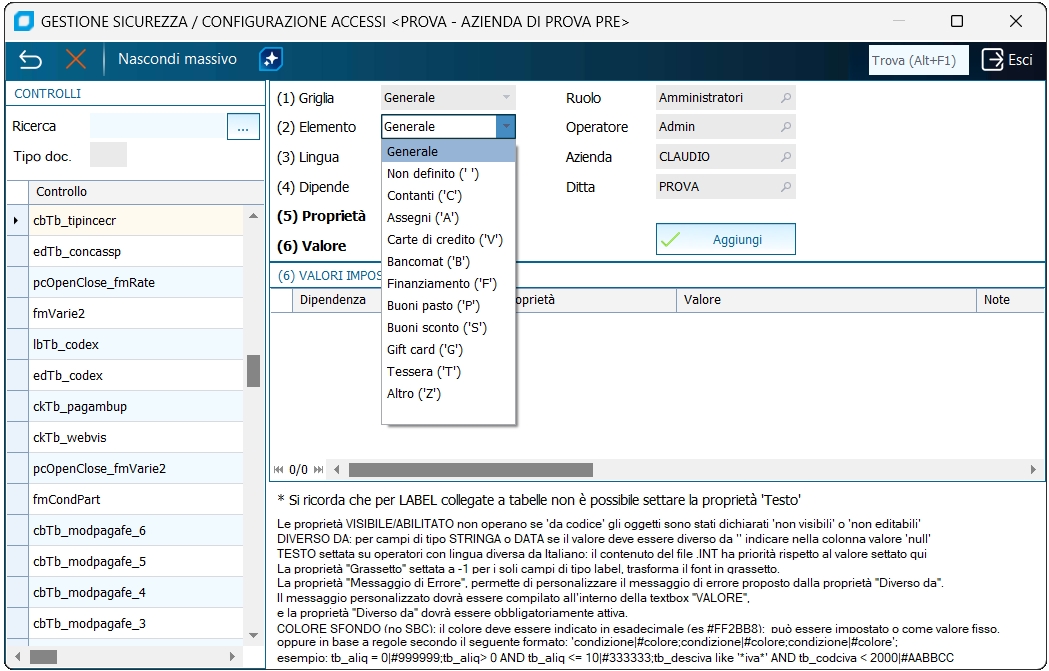Viewport: 1049px width, 671px height.
Task: Choose Assegni ('A') option
Action: [x=448, y=218]
